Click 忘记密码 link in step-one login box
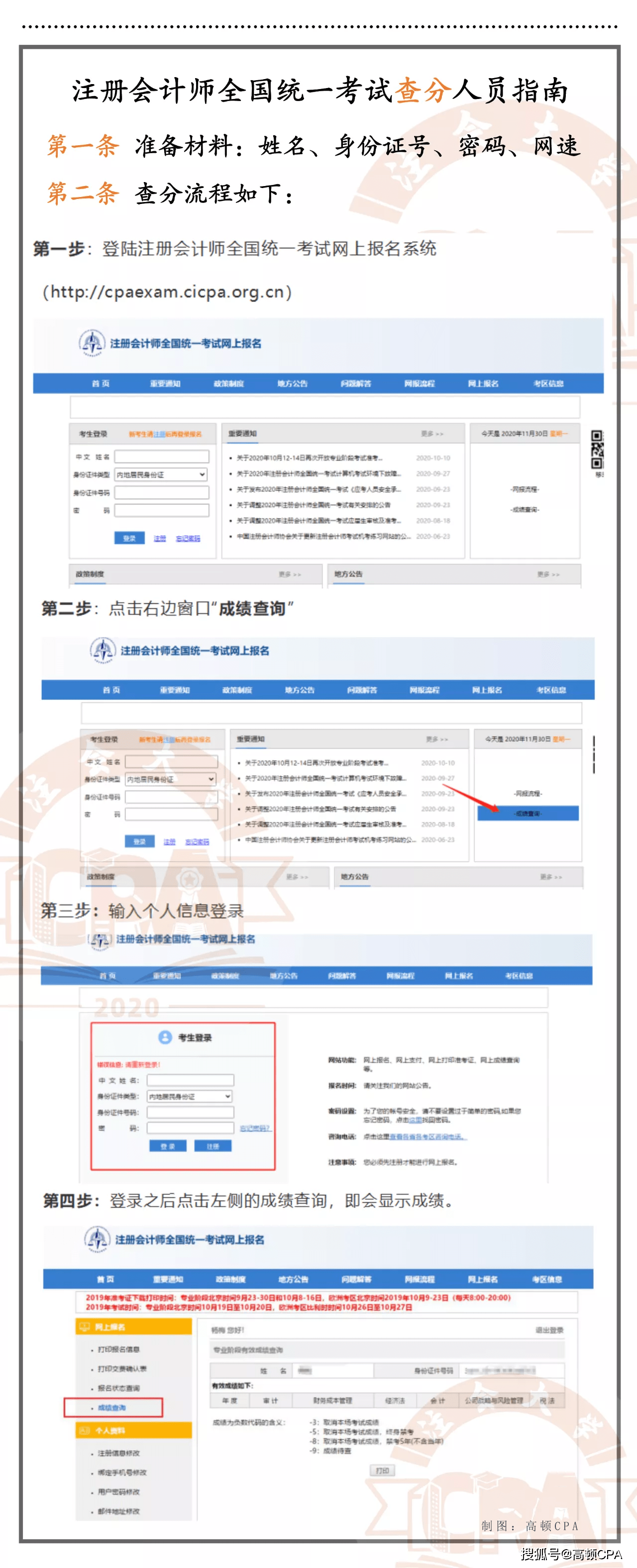The height and width of the screenshot is (1568, 637). 188,538
